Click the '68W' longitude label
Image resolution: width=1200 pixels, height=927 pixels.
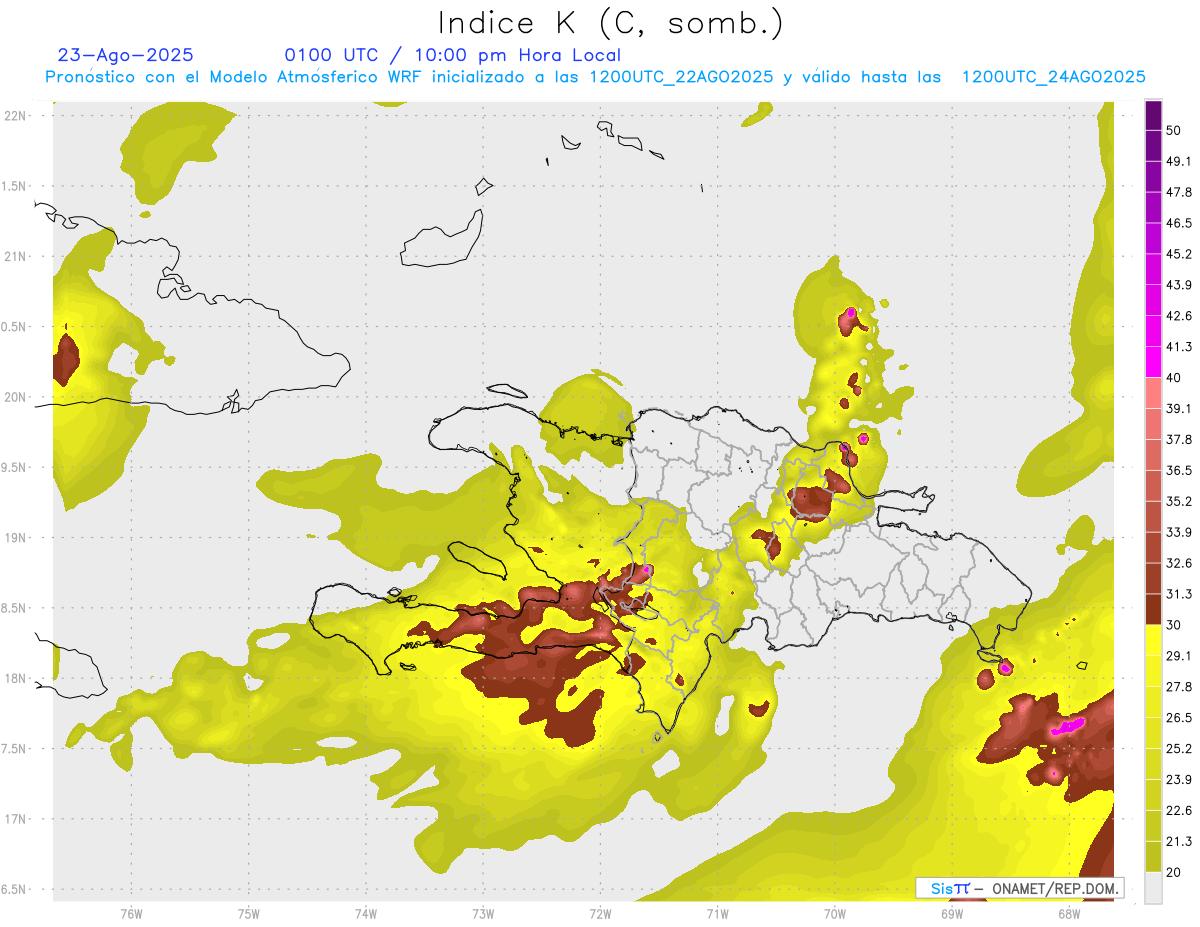pyautogui.click(x=1068, y=913)
